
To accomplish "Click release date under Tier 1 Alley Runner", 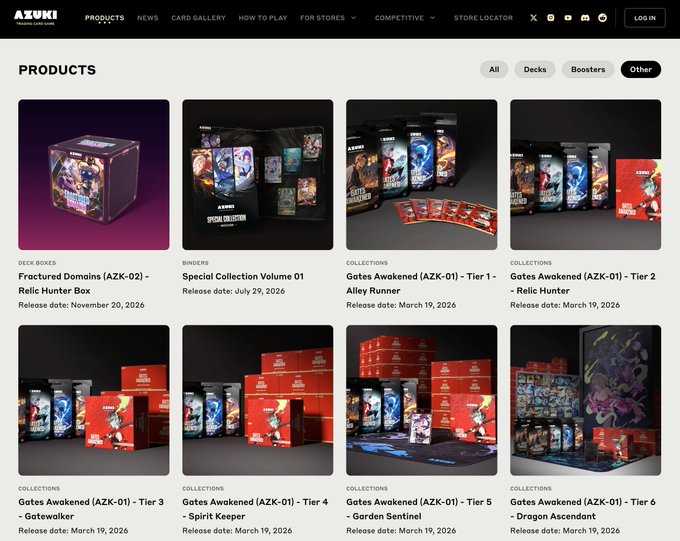I will tap(401, 305).
